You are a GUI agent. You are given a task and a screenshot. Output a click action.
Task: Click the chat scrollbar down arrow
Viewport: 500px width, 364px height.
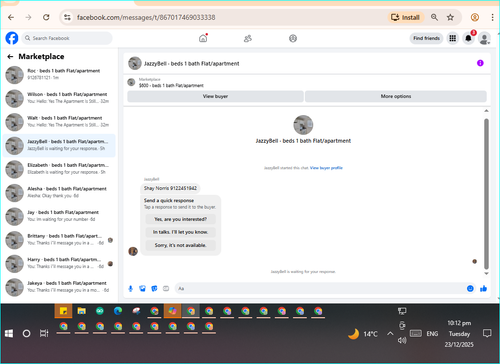tap(486, 273)
